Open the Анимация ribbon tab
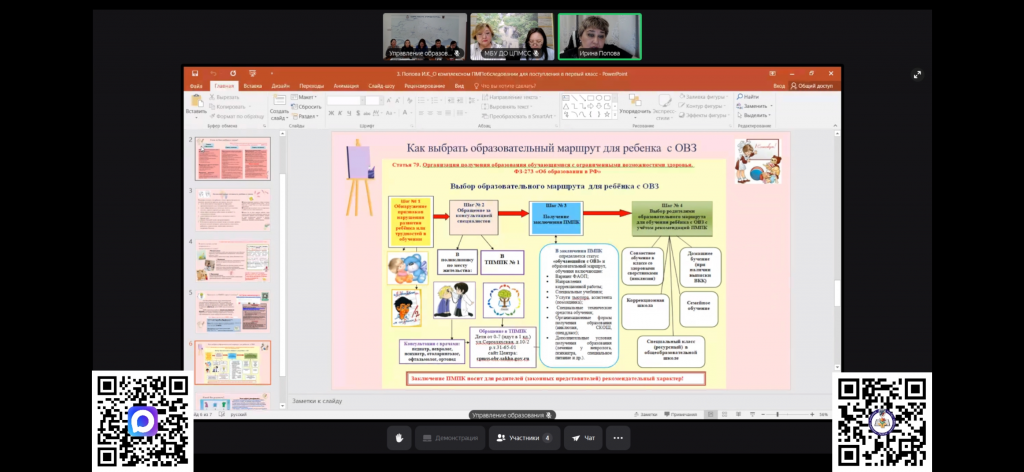The width and height of the screenshot is (1024, 472). click(345, 86)
